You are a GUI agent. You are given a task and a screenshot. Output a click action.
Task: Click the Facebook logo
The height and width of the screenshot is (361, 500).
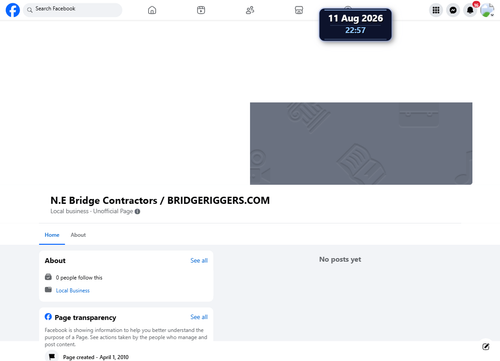click(x=13, y=10)
